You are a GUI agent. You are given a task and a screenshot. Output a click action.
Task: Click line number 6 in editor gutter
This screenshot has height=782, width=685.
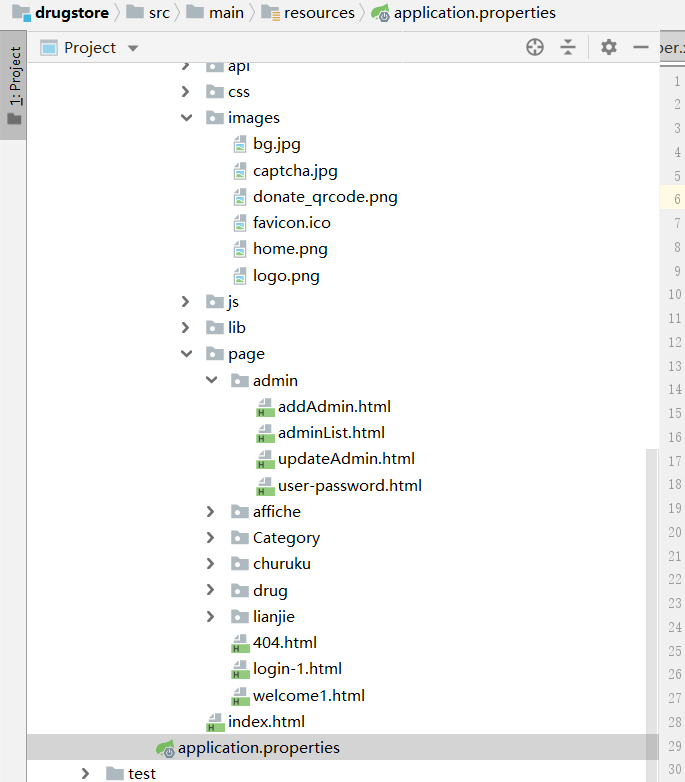point(677,199)
